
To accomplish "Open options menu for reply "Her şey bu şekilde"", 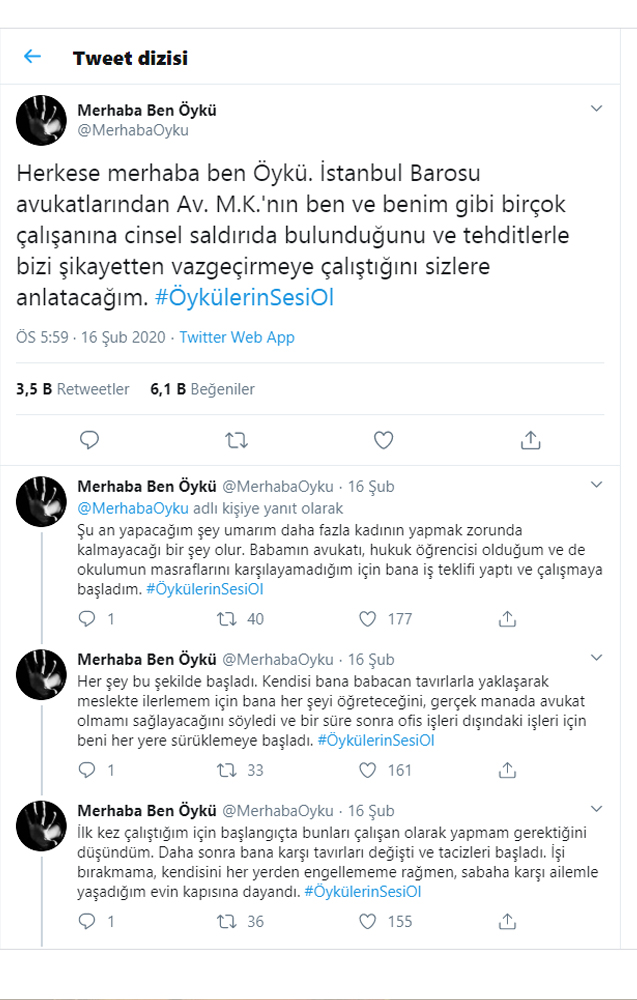I will [x=596, y=658].
